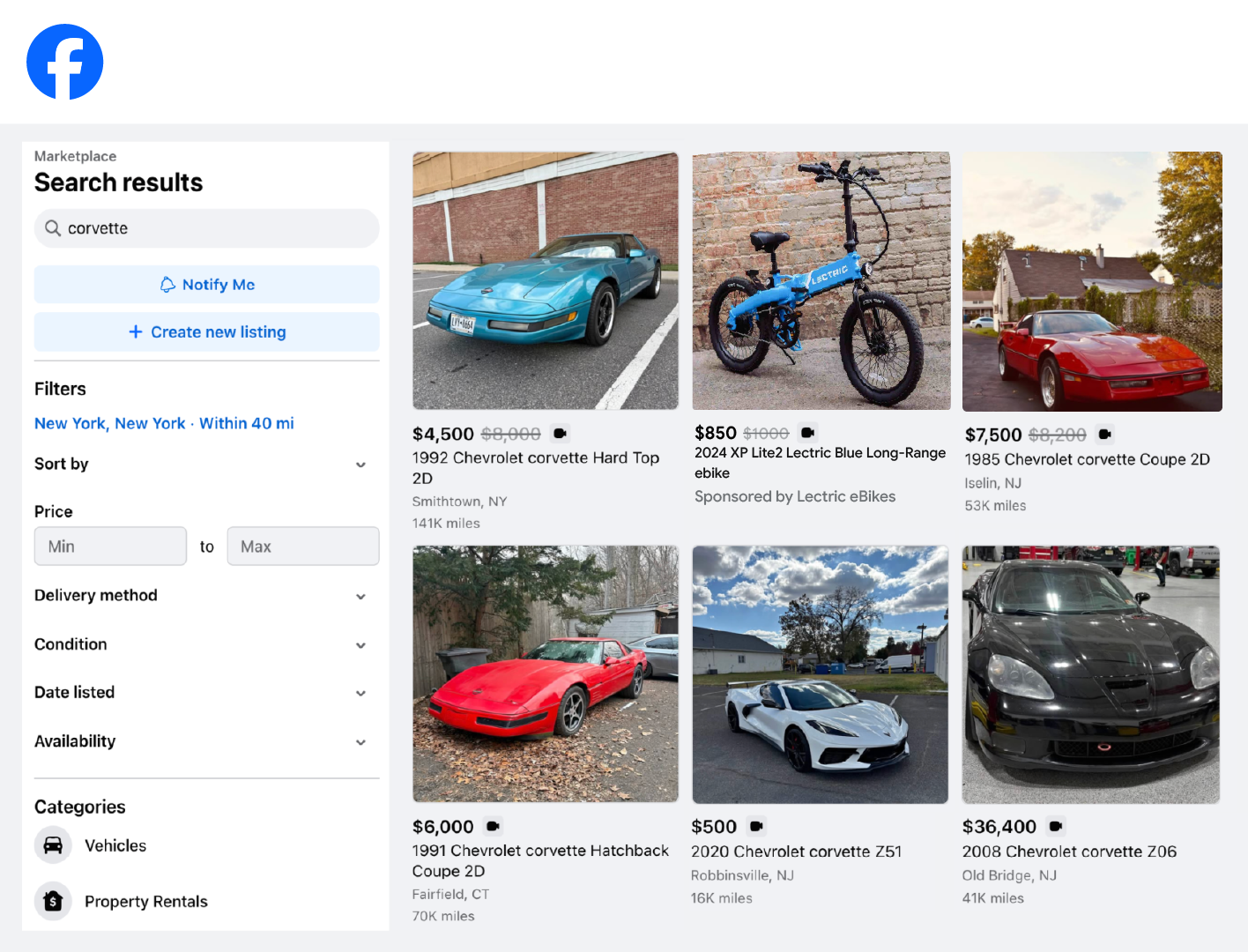Click the Max price field
The image size is (1248, 952).
coord(303,547)
